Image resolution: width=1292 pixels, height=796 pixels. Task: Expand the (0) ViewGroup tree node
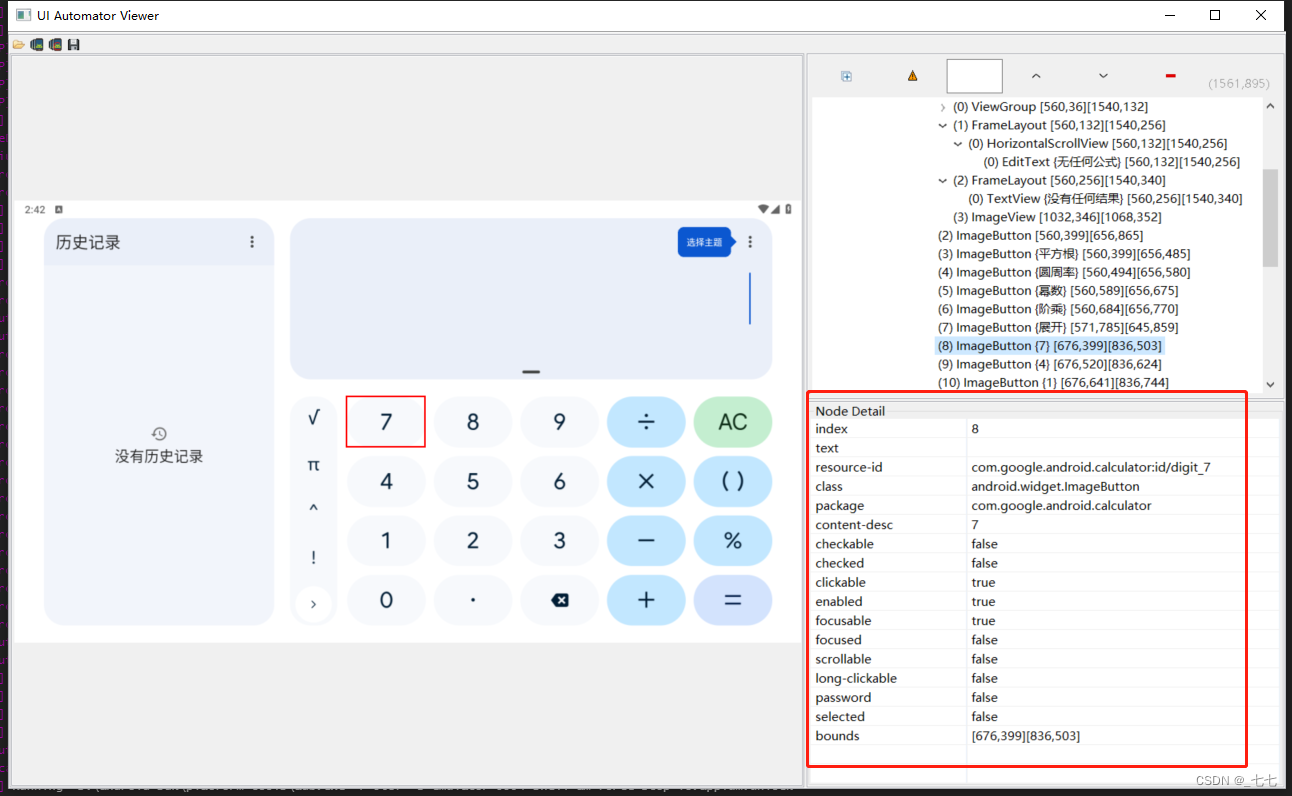click(943, 107)
